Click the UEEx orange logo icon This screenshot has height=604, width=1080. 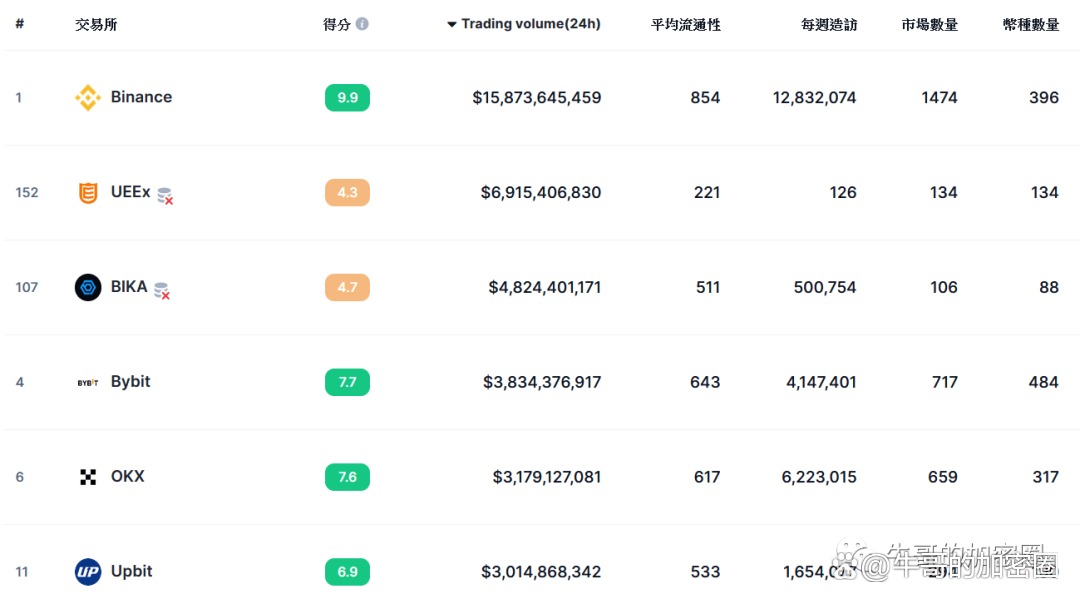click(x=87, y=192)
